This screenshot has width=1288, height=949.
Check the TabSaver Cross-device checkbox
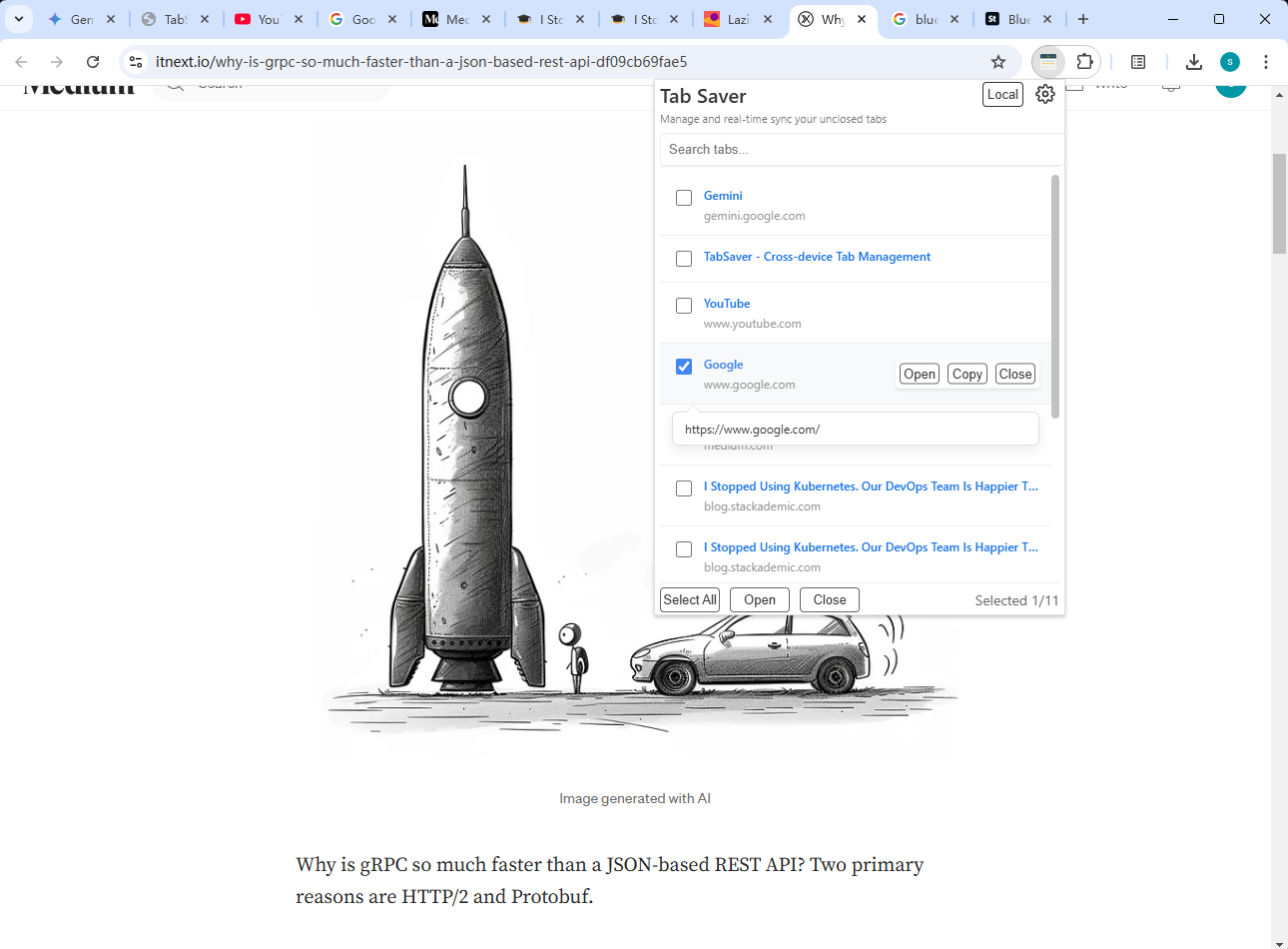684,259
